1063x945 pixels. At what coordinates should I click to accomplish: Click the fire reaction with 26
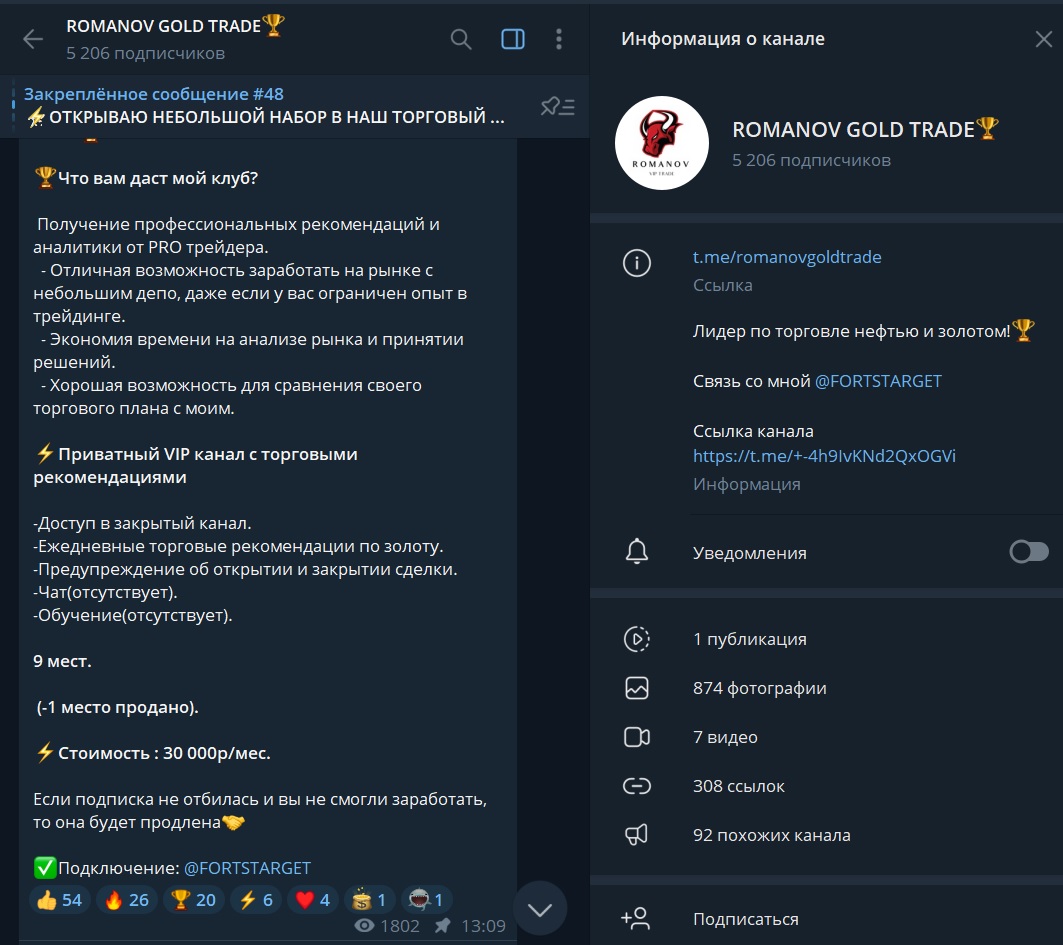coord(127,900)
